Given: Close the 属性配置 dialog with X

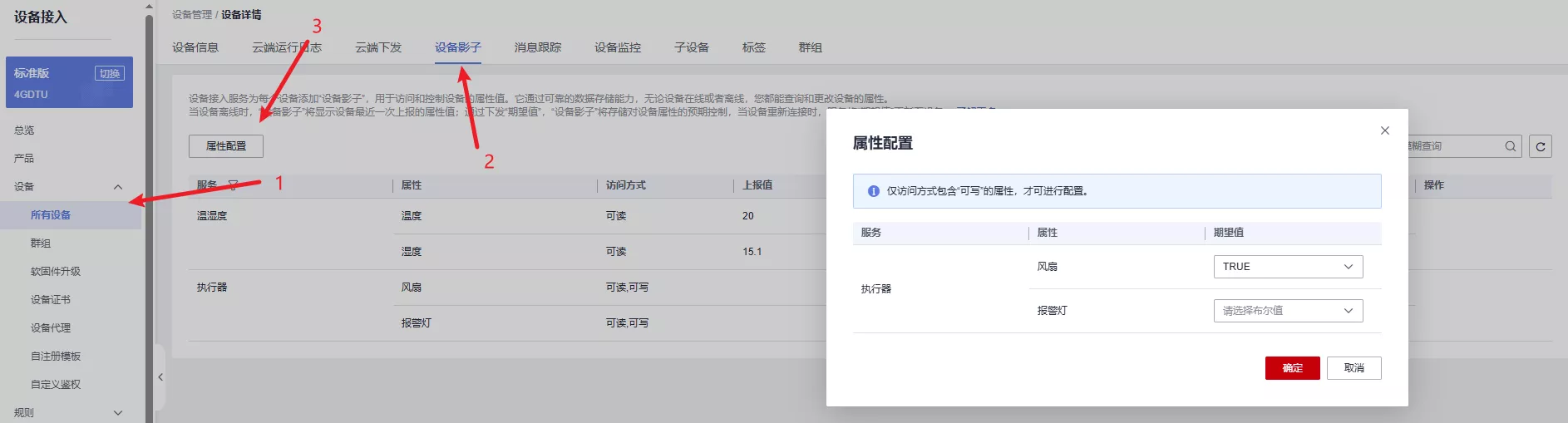Looking at the screenshot, I should coord(1384,130).
